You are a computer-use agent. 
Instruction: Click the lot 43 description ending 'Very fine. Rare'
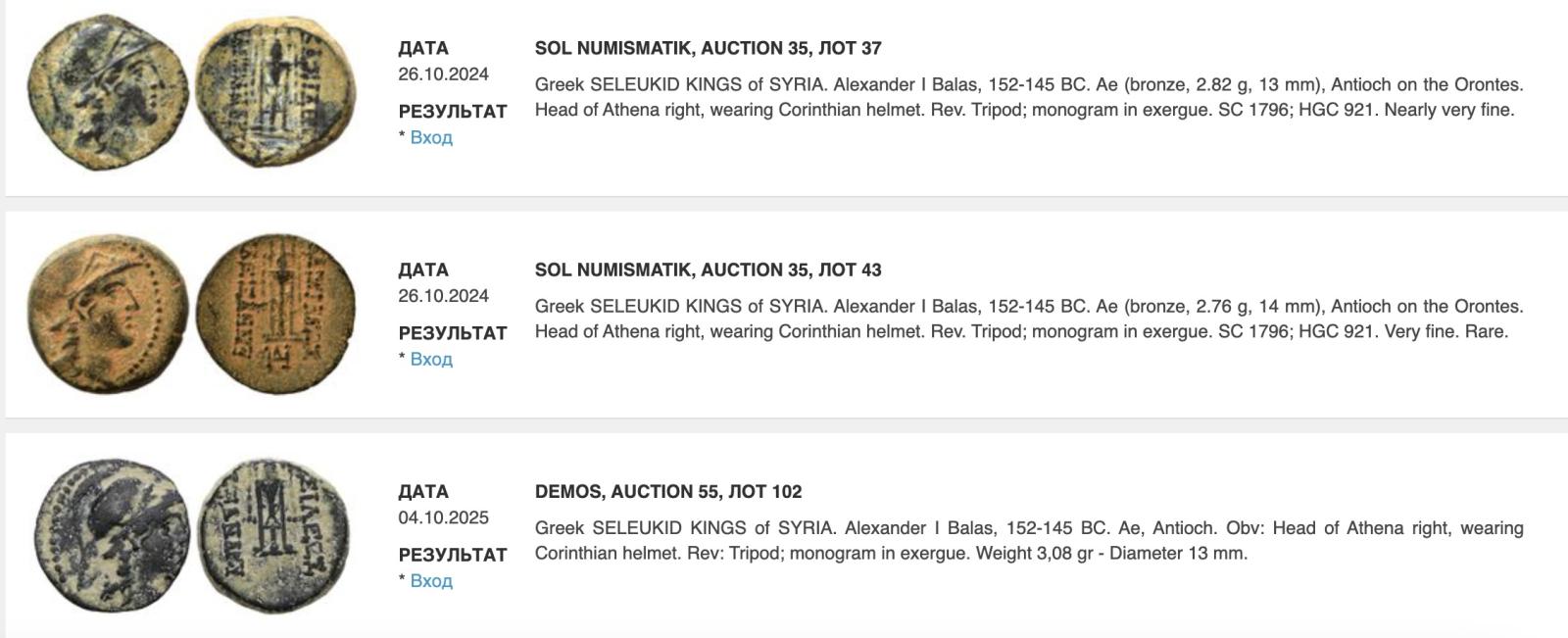point(1028,319)
